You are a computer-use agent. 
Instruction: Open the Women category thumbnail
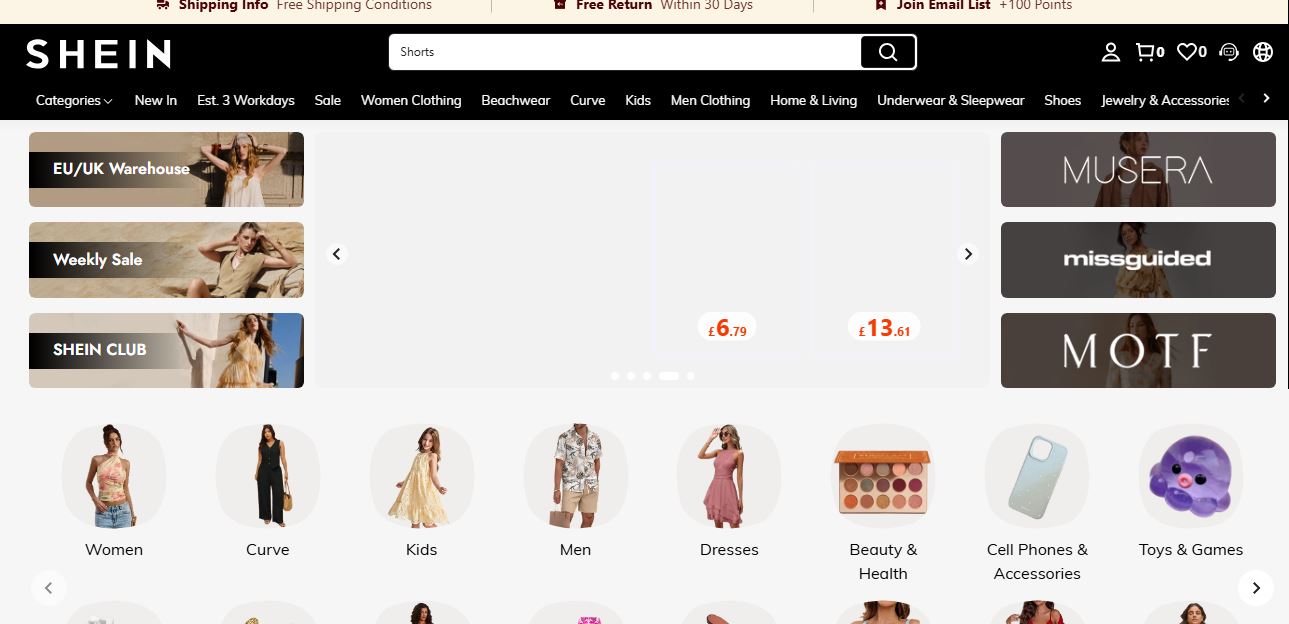[x=114, y=476]
